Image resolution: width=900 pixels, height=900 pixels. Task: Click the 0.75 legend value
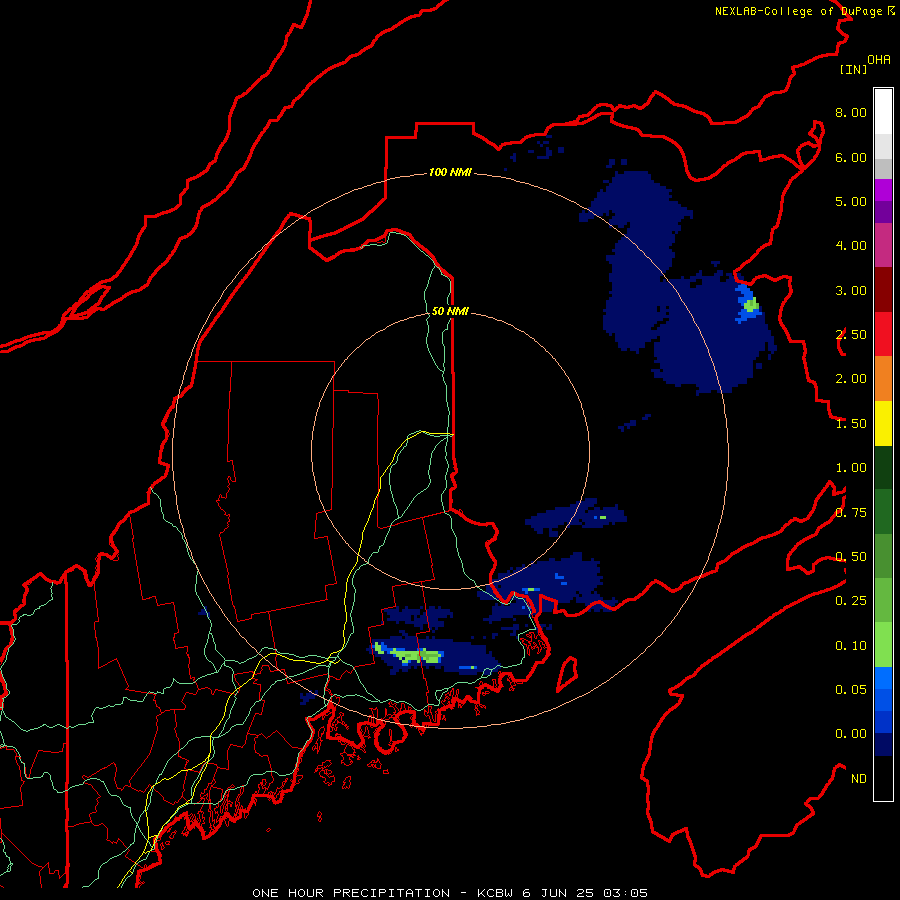(x=851, y=513)
